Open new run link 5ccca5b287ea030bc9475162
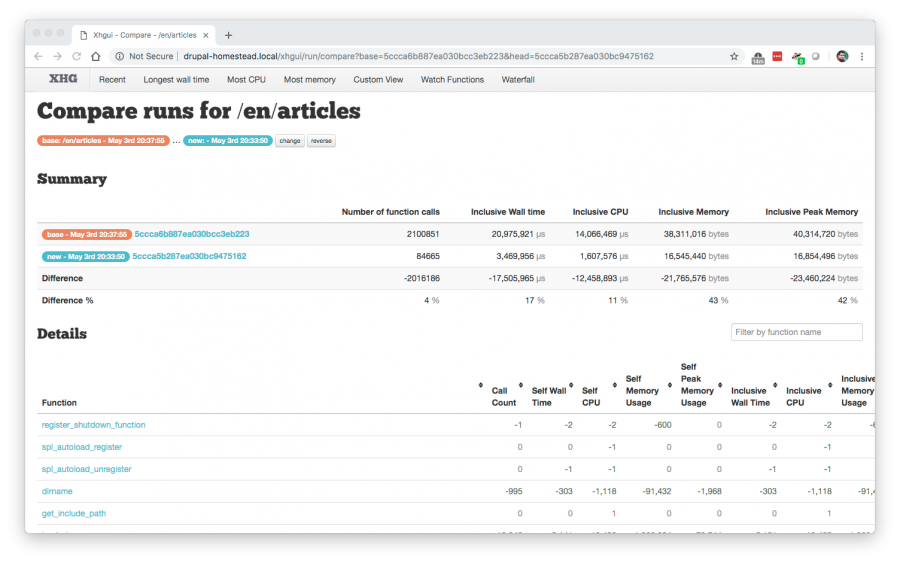The image size is (900, 563). click(x=189, y=256)
